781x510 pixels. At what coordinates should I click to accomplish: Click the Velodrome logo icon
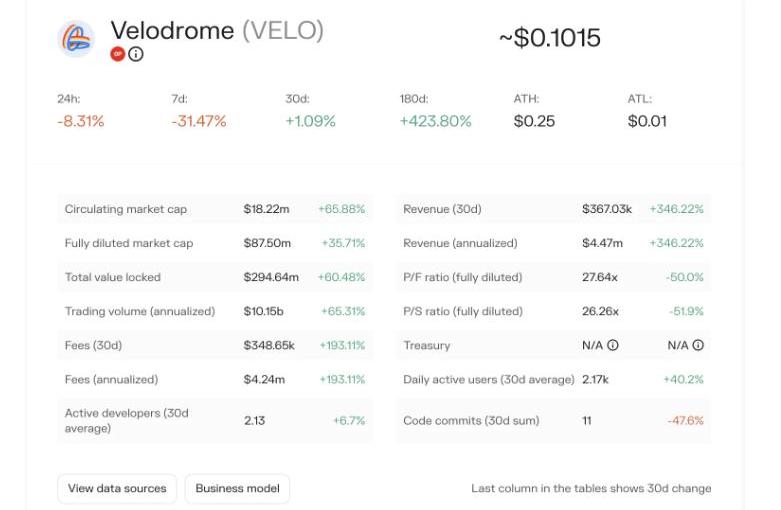(x=77, y=39)
